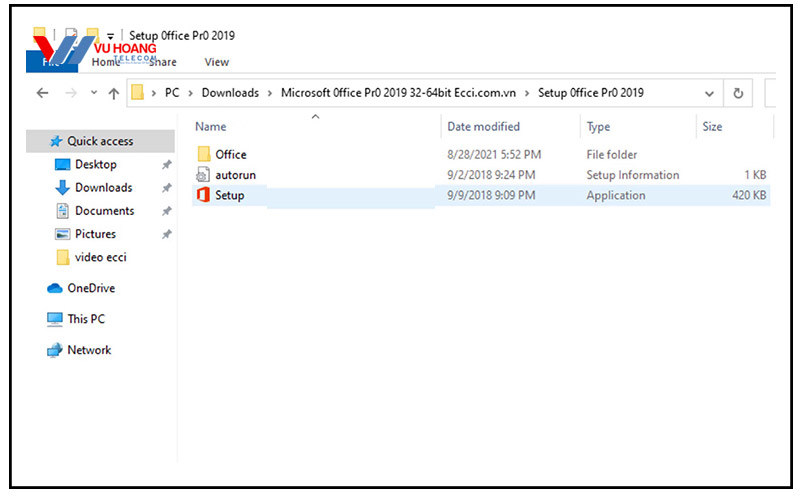Select the autorun file name
800x500 pixels.
coord(235,175)
